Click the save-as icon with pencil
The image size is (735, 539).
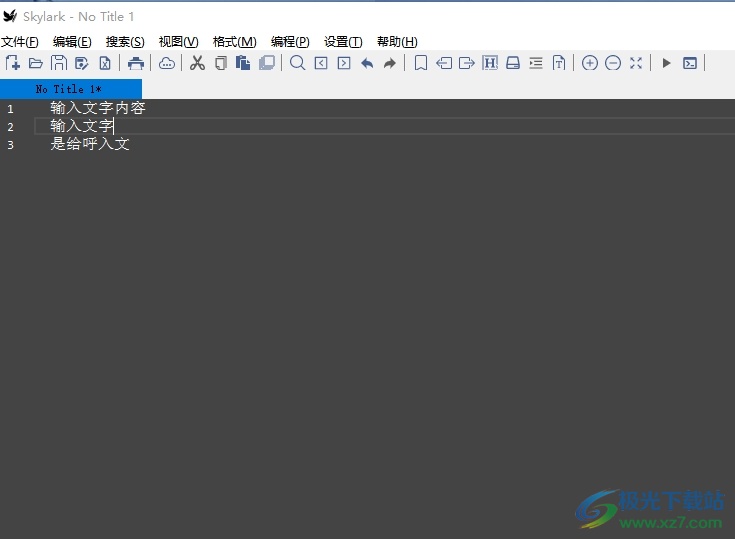pos(82,63)
